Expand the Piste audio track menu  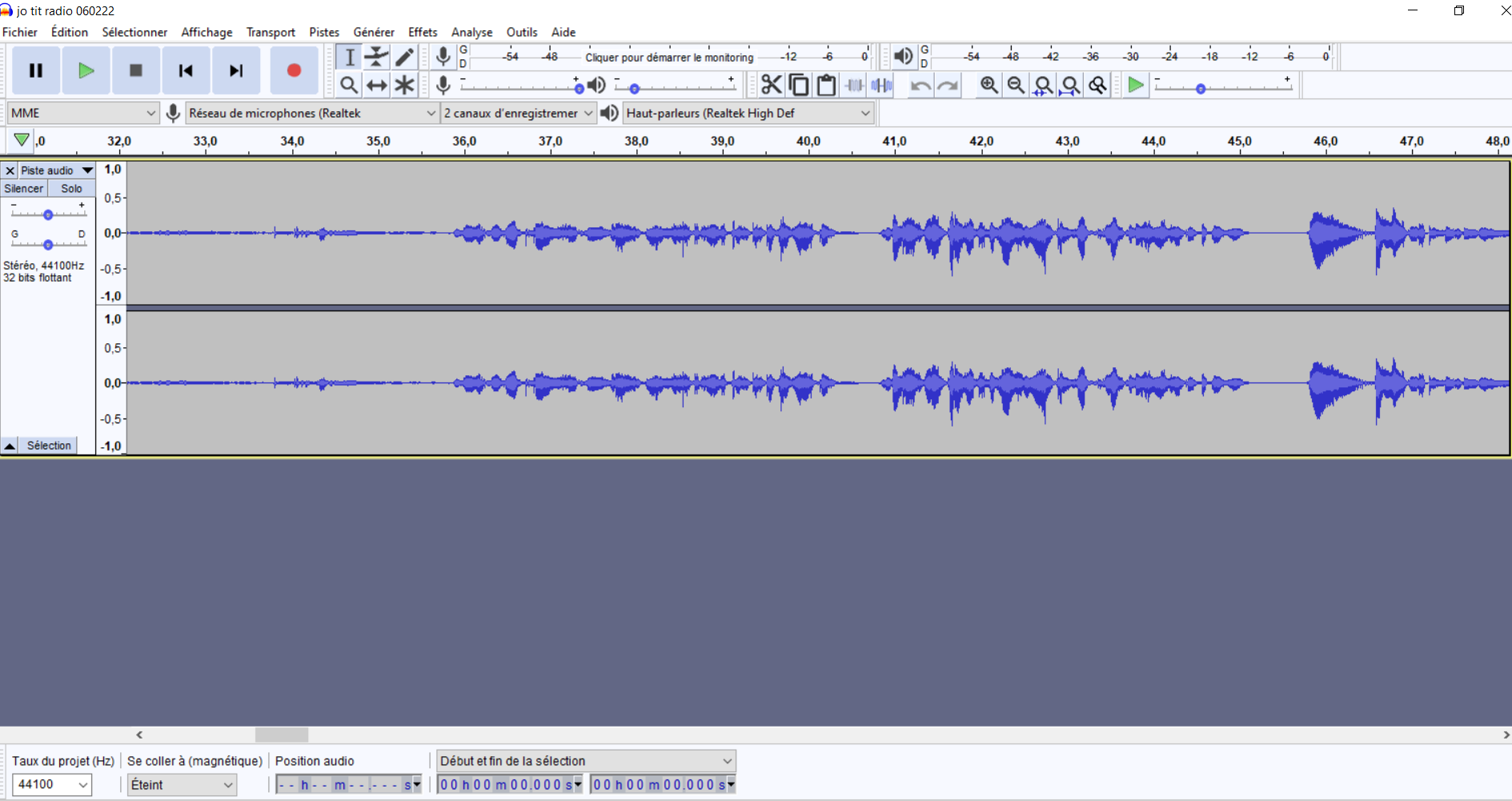[x=87, y=170]
